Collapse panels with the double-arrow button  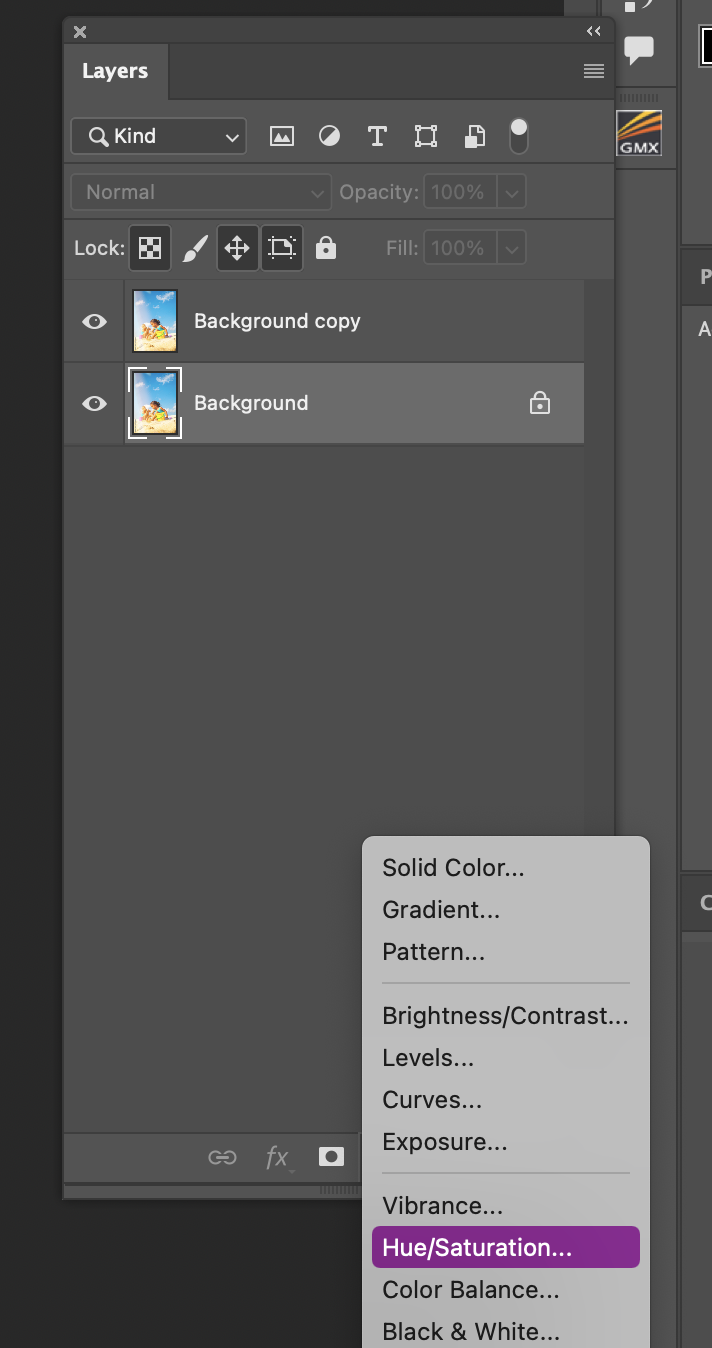[593, 31]
